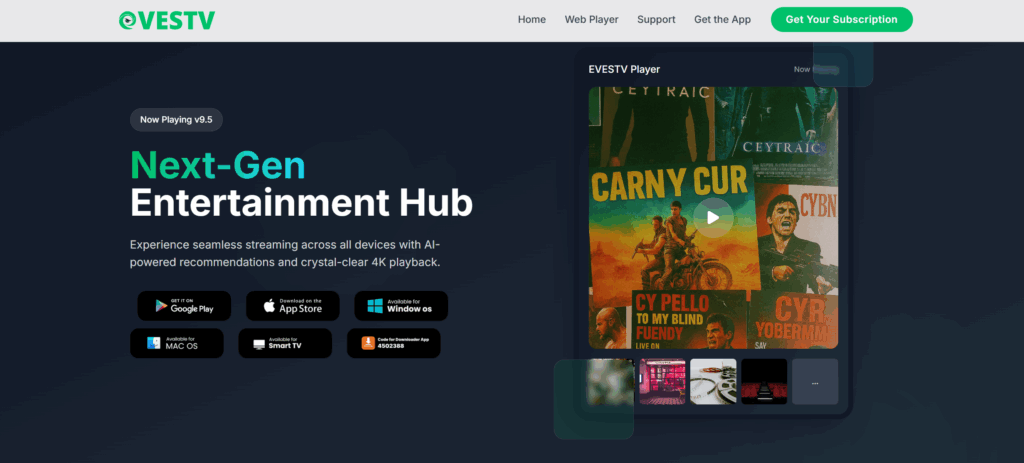The width and height of the screenshot is (1024, 463).
Task: Go to the Web Player page
Action: [591, 19]
